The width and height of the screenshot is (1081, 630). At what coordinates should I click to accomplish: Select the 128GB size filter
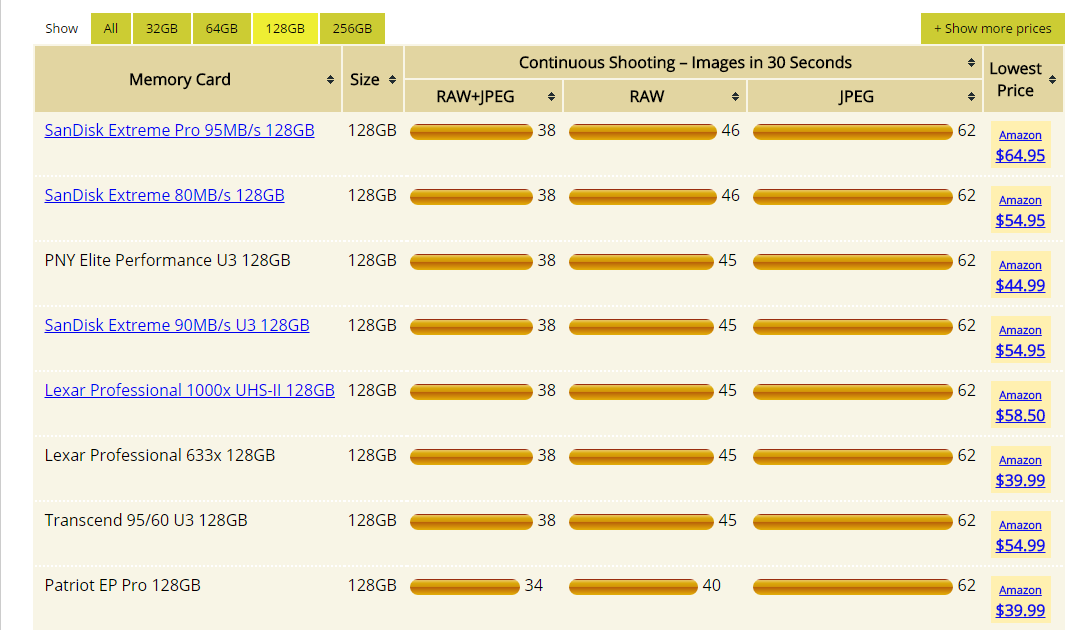285,29
